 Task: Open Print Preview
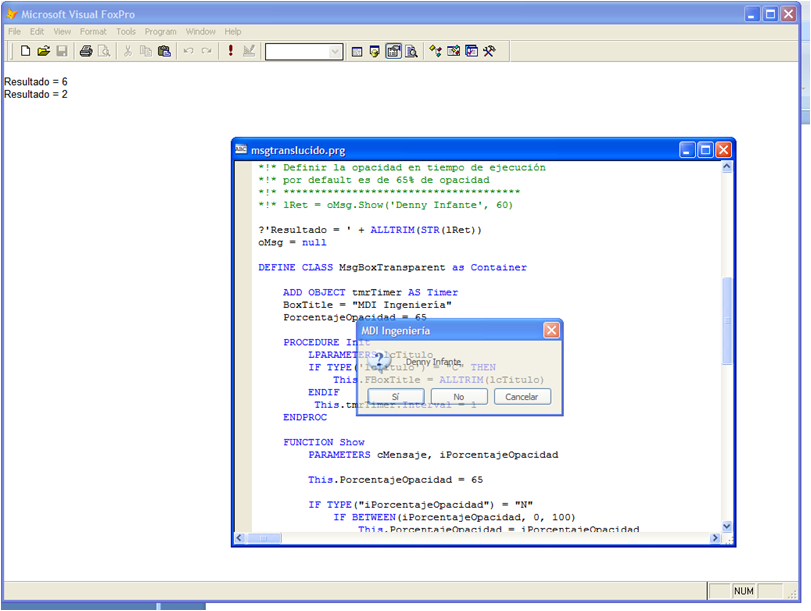tap(102, 50)
